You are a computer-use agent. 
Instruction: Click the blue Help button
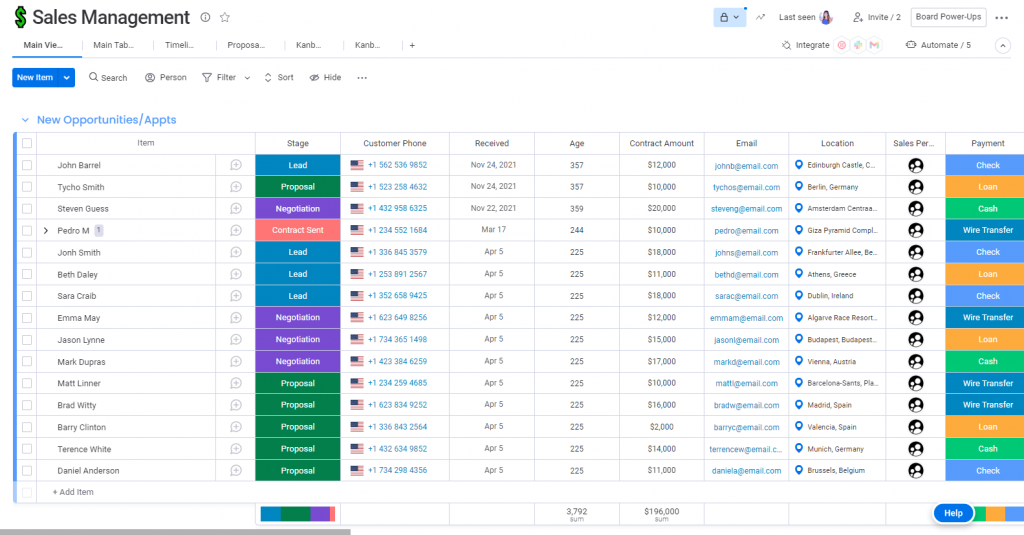click(953, 513)
